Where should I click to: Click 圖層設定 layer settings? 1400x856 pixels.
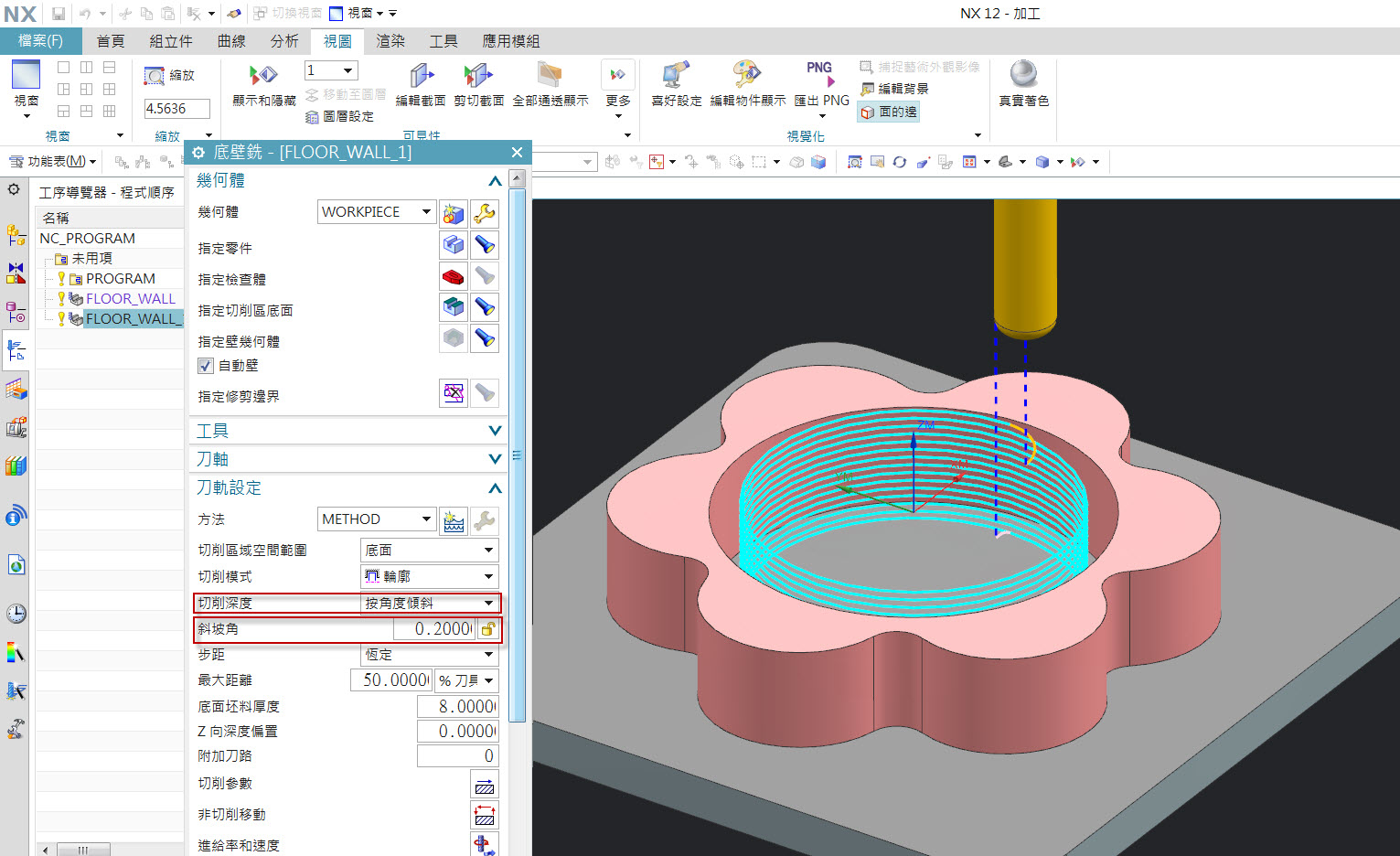pos(339,117)
